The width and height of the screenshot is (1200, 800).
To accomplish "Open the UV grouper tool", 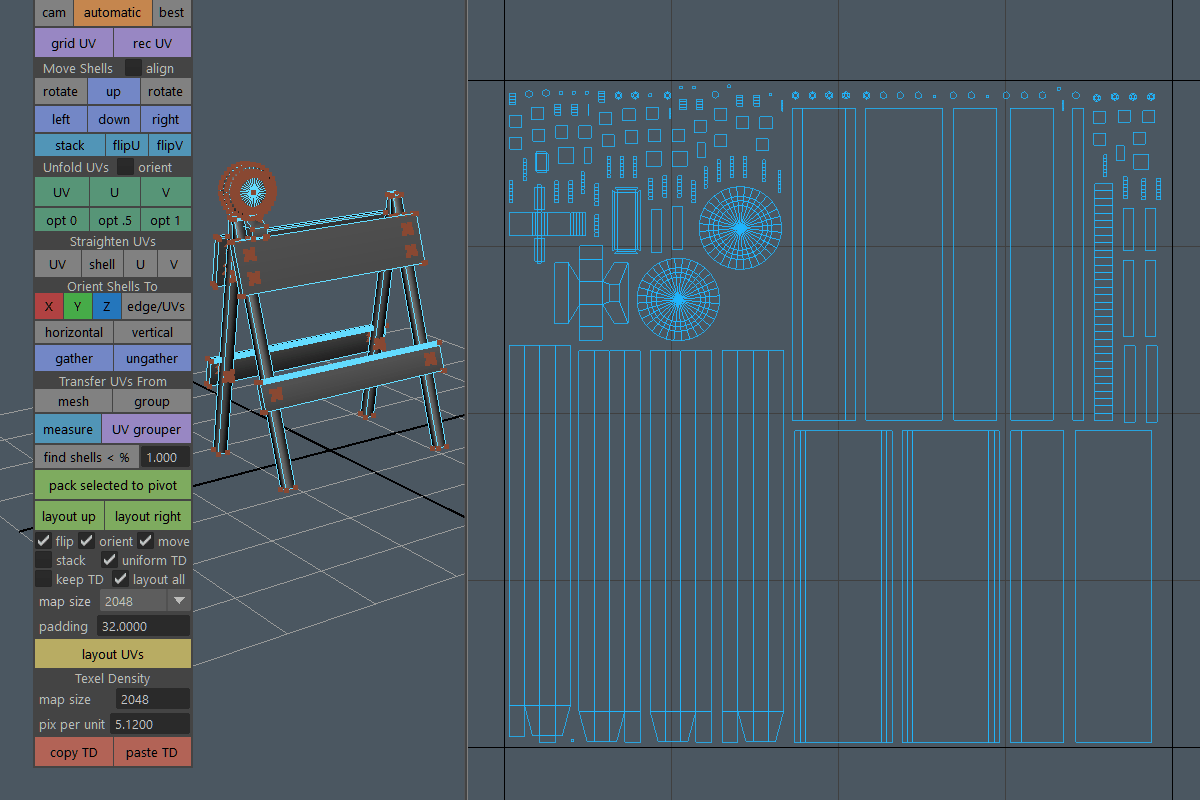I will click(x=147, y=429).
